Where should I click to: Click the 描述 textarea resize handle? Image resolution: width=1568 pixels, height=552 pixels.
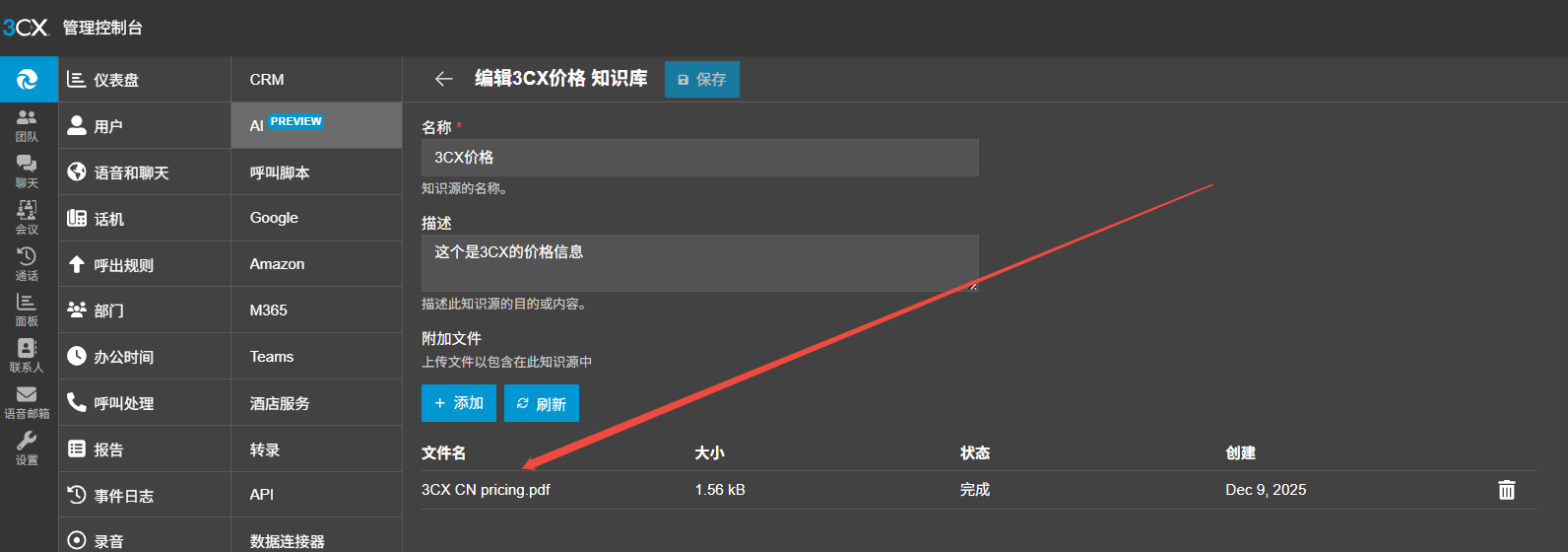click(973, 286)
